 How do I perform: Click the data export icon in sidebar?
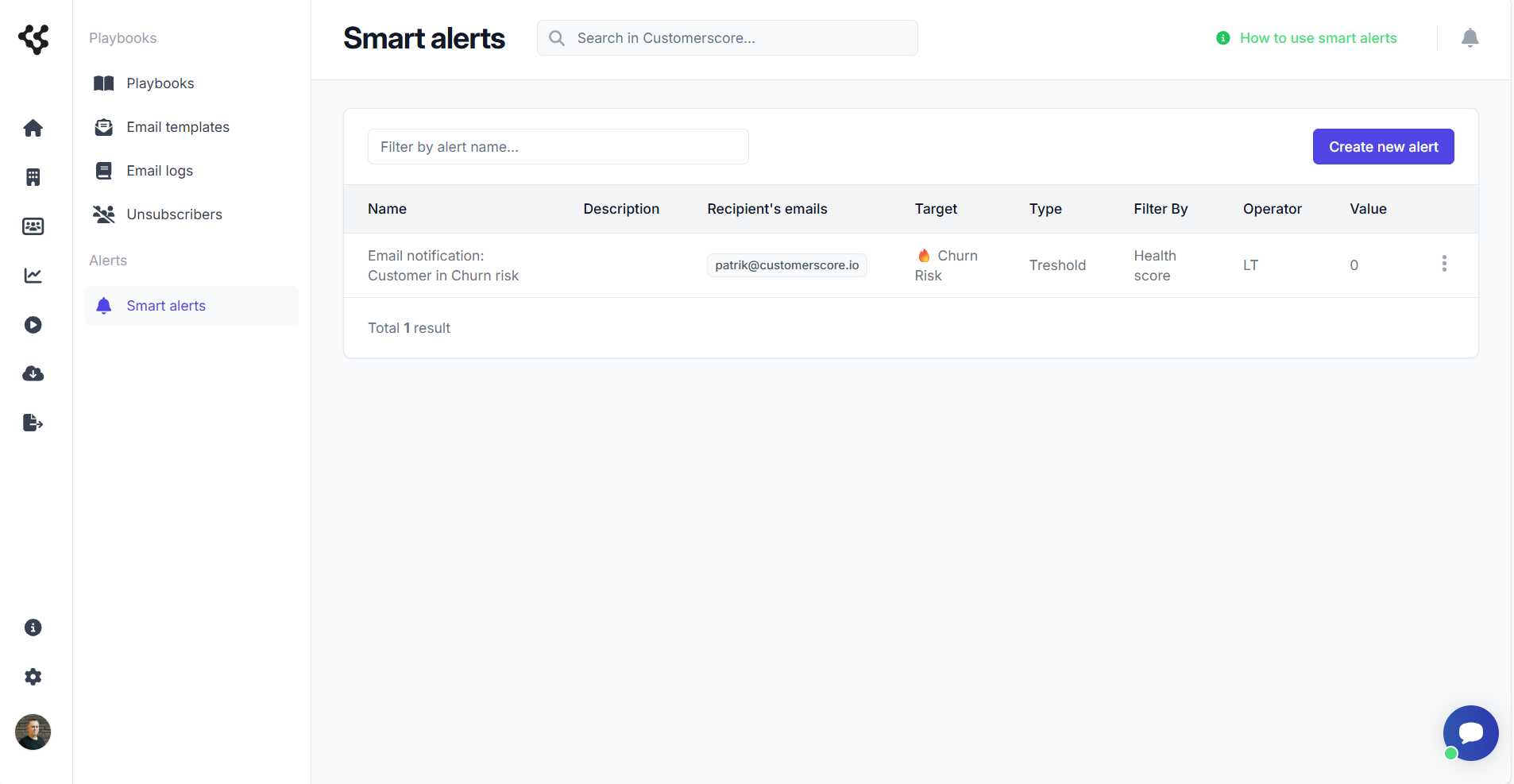(33, 423)
